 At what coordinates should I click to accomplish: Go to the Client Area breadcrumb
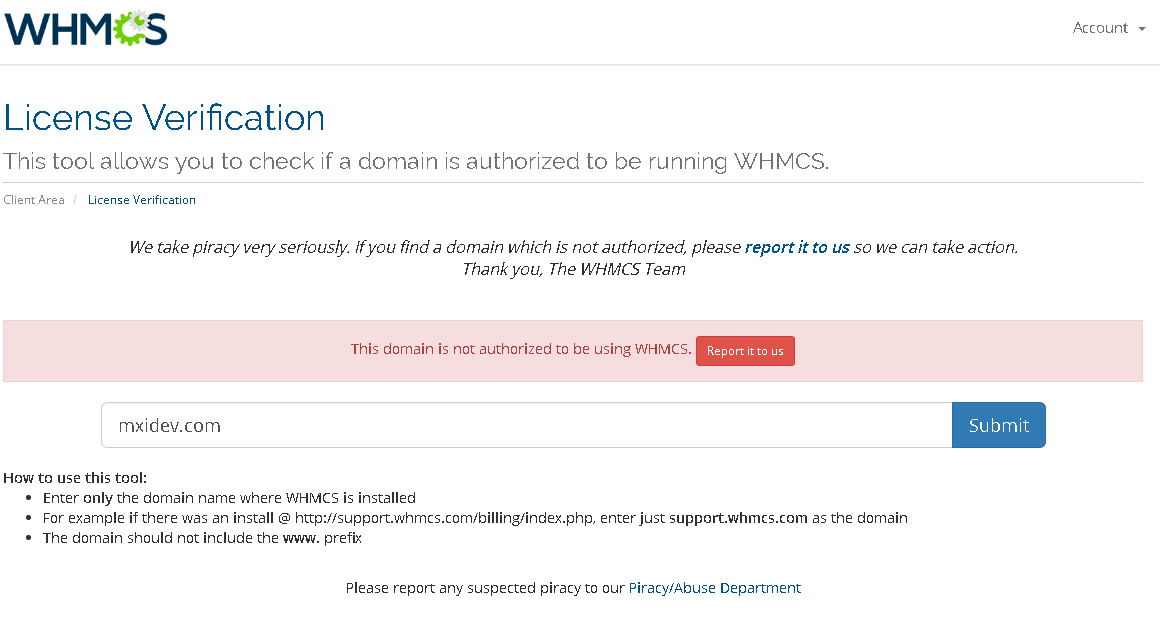pyautogui.click(x=34, y=200)
